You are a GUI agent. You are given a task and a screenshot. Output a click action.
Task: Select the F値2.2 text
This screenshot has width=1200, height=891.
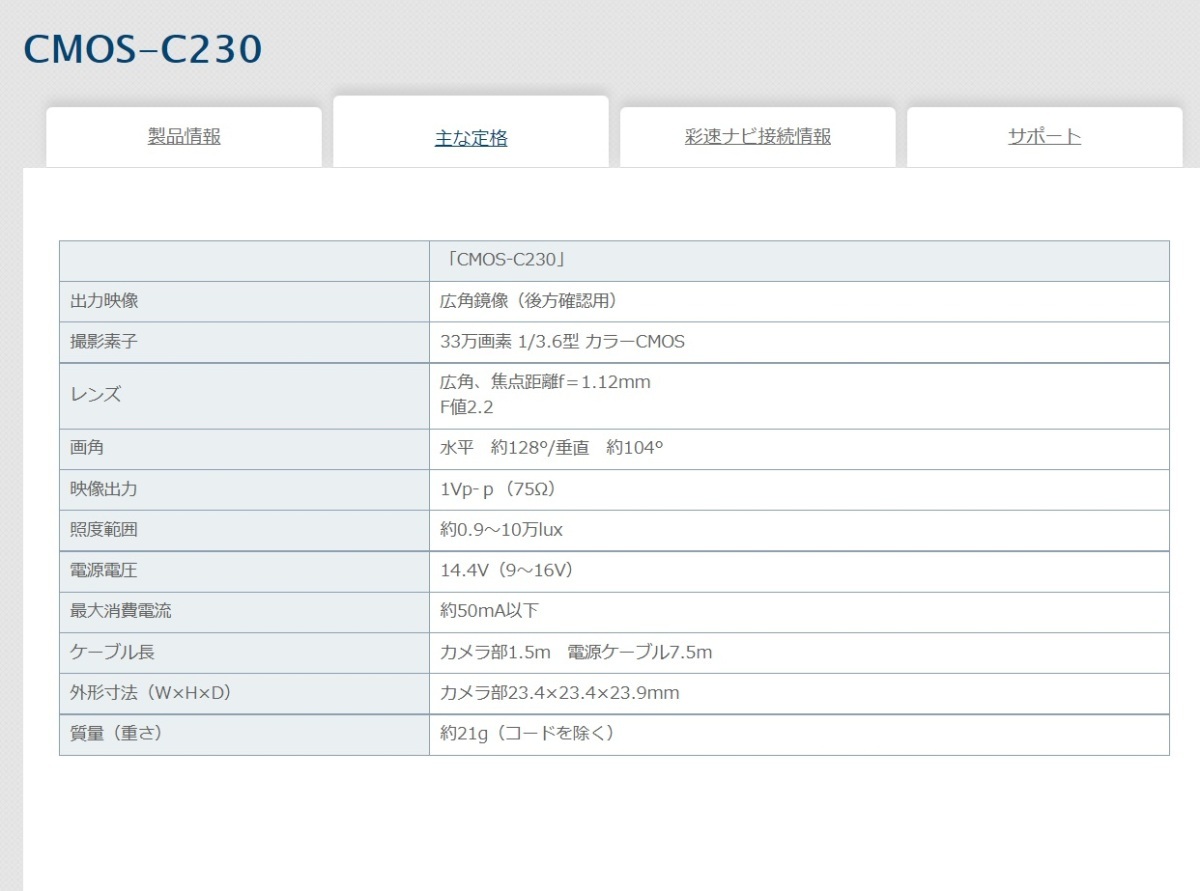click(467, 408)
